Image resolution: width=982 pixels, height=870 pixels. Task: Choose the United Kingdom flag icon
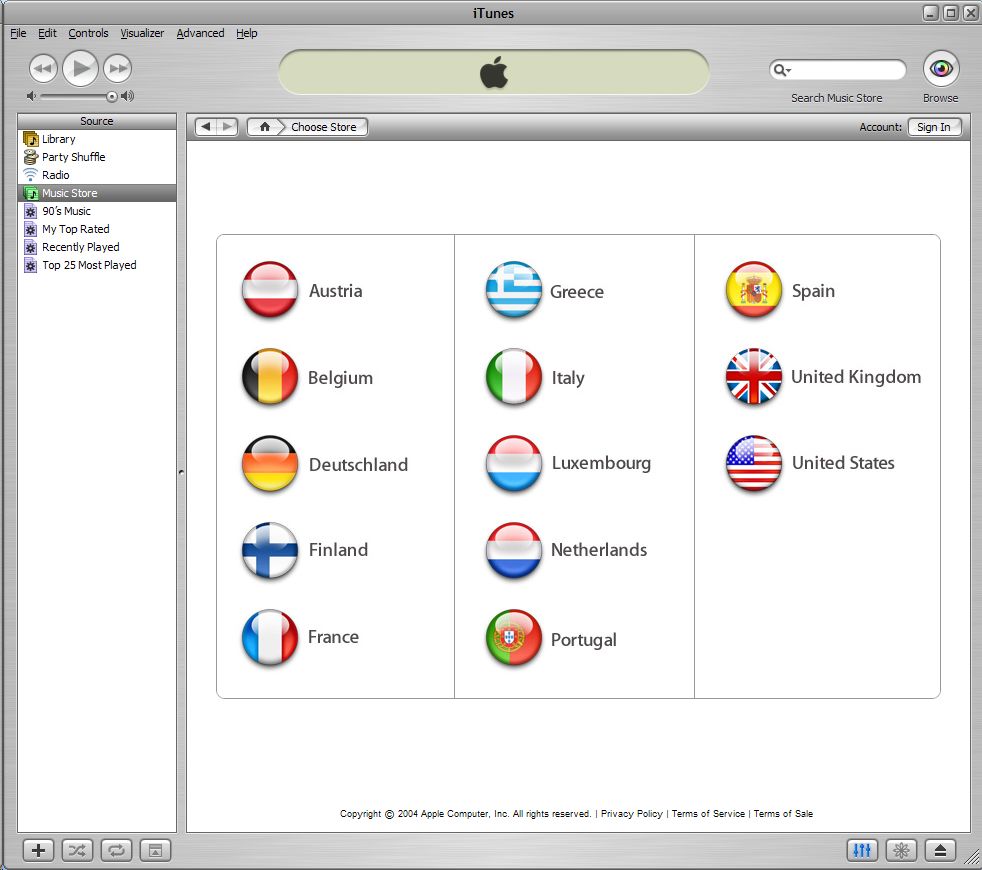(753, 376)
